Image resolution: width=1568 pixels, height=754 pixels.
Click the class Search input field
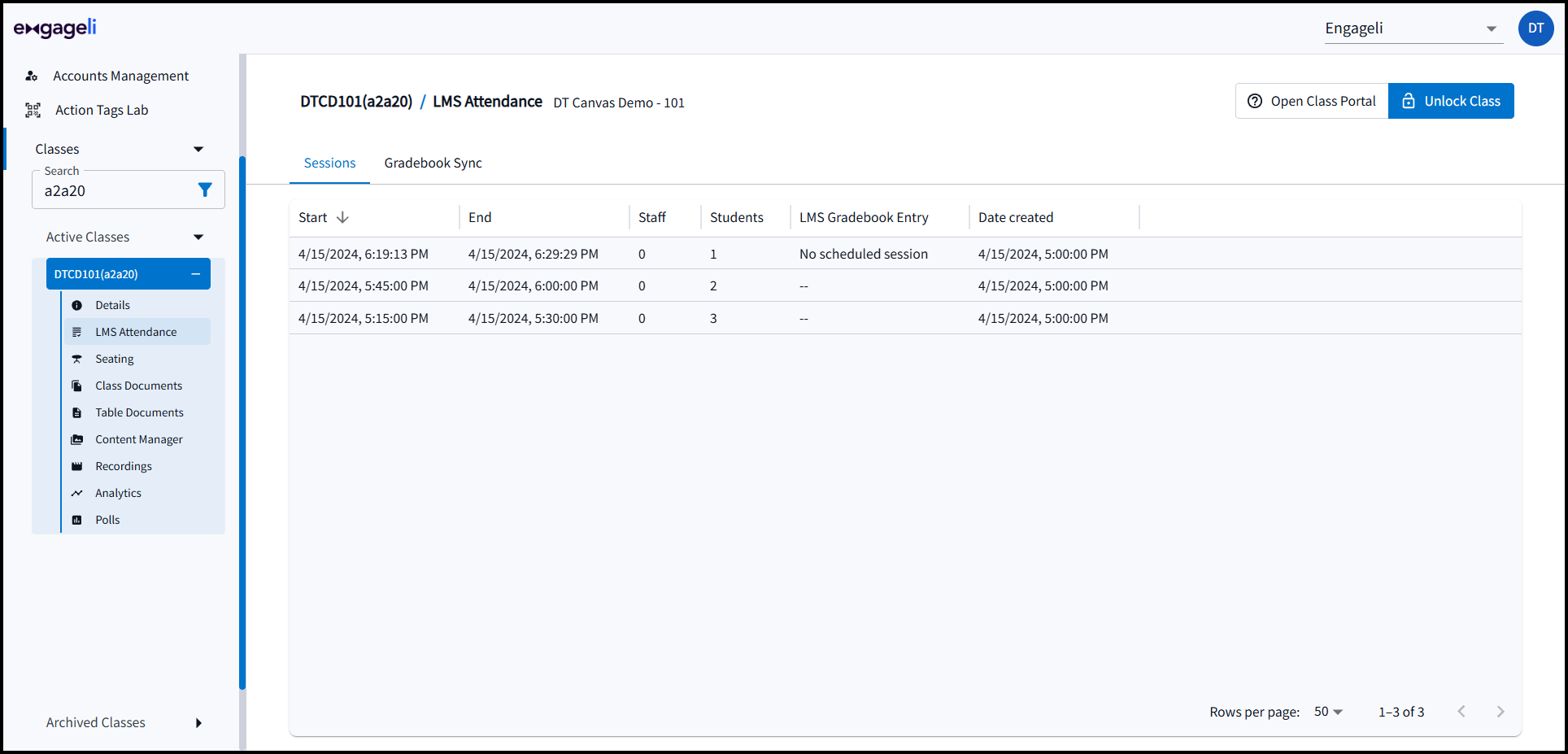[114, 191]
